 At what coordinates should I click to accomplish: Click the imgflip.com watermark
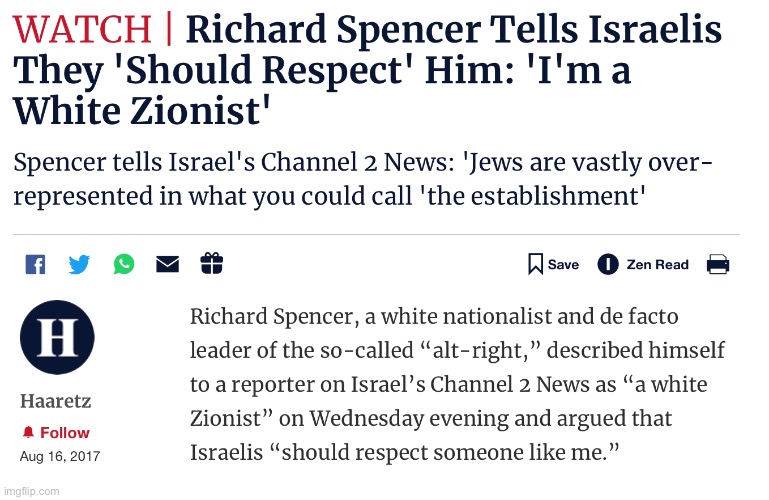tap(31, 491)
